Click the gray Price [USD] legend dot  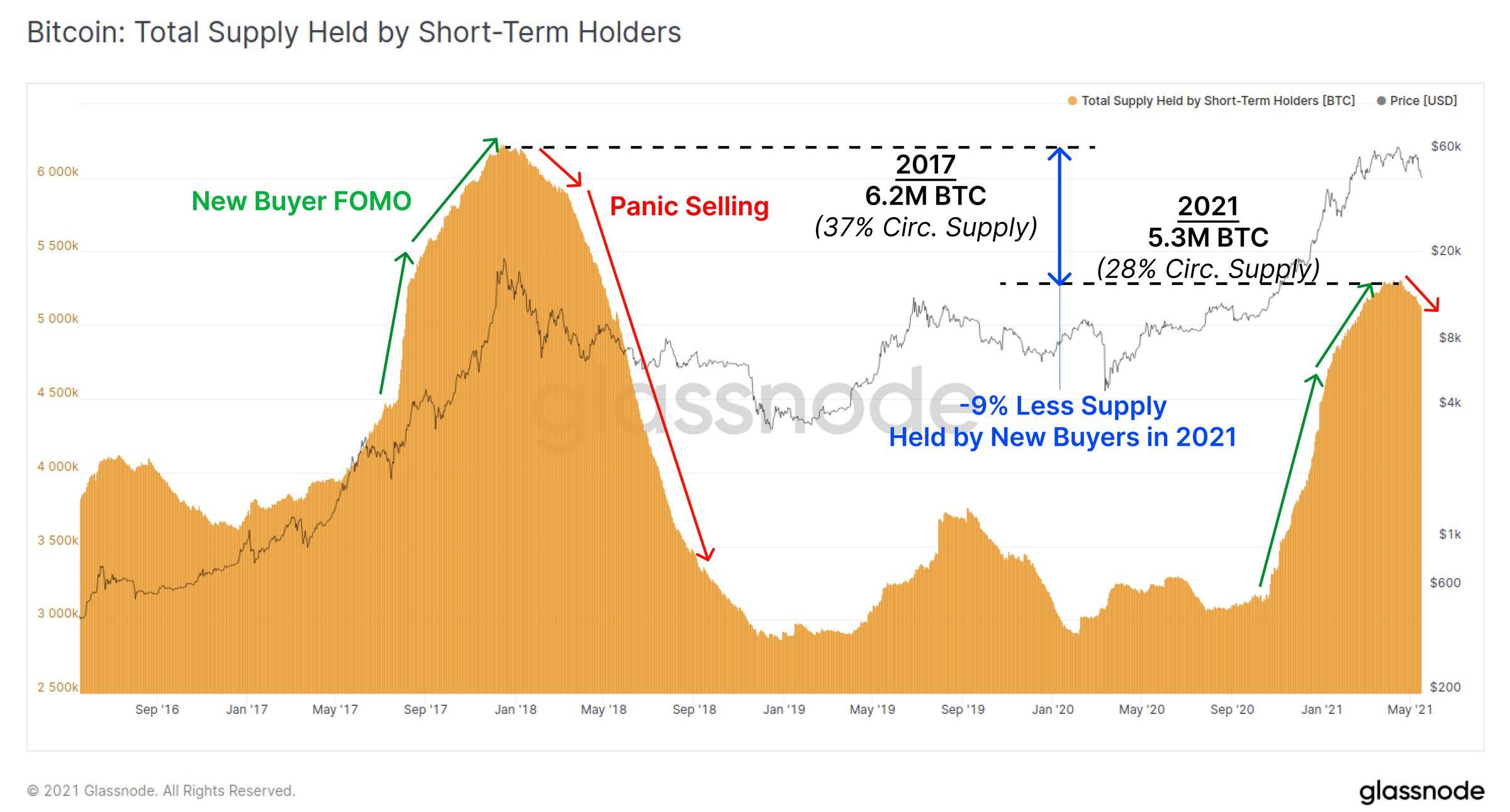click(1381, 101)
